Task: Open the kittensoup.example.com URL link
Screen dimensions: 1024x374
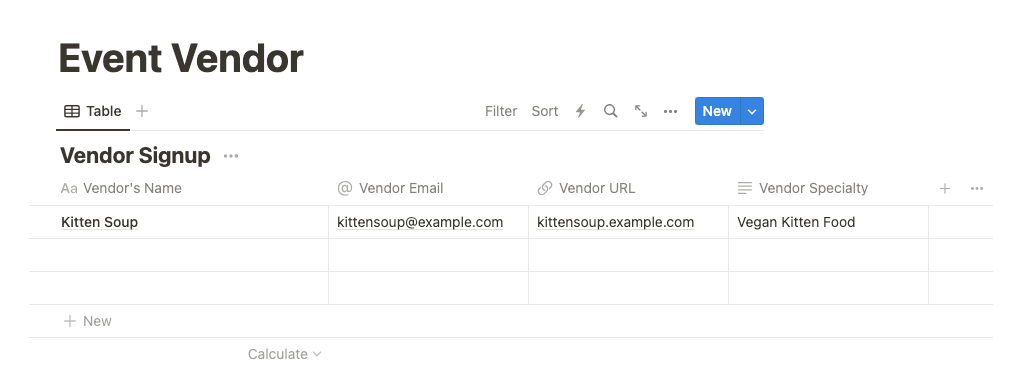Action: pyautogui.click(x=615, y=222)
